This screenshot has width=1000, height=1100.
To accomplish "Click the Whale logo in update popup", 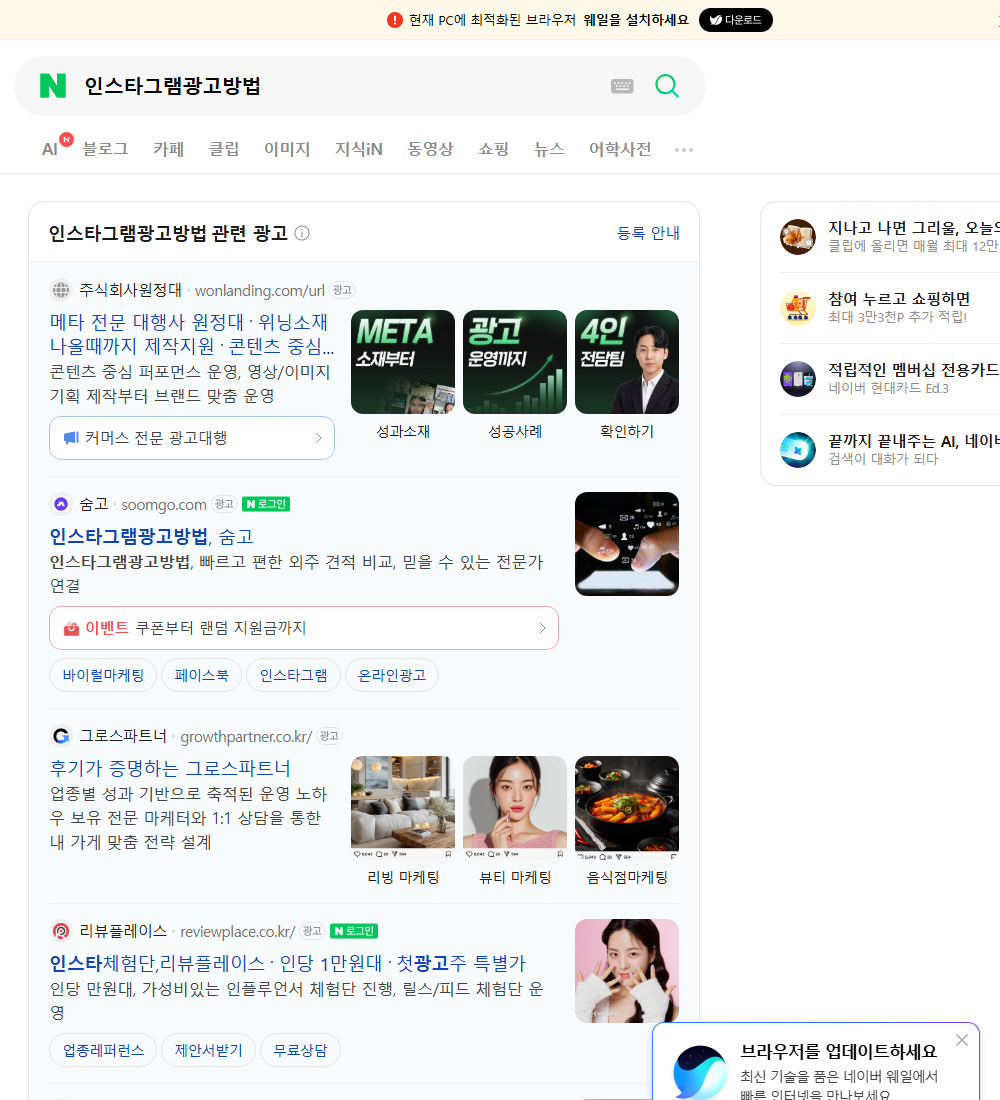I will [699, 1073].
